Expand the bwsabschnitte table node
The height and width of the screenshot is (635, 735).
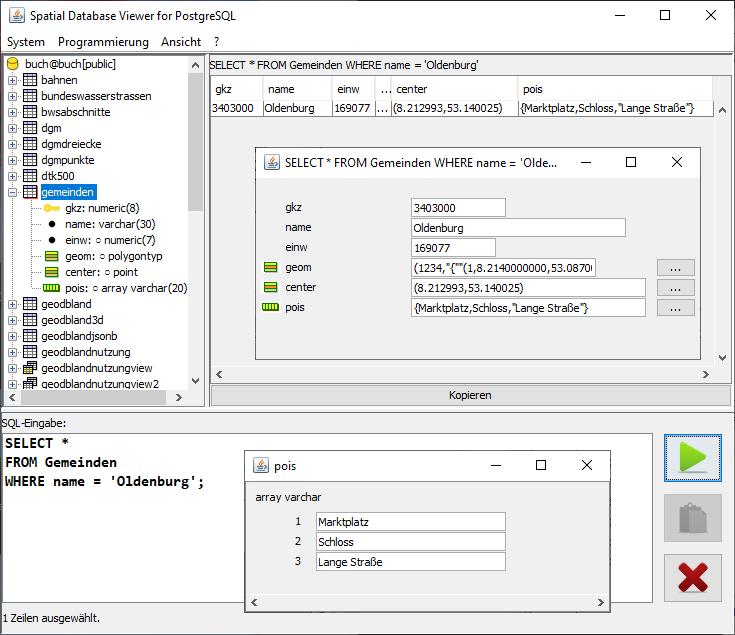(13, 112)
